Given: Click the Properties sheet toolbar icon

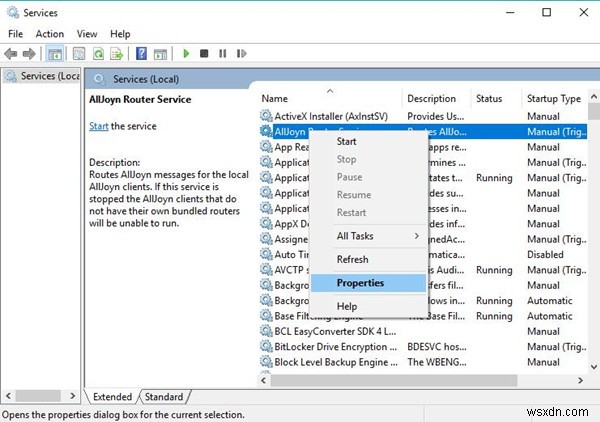Looking at the screenshot, I should tap(79, 54).
